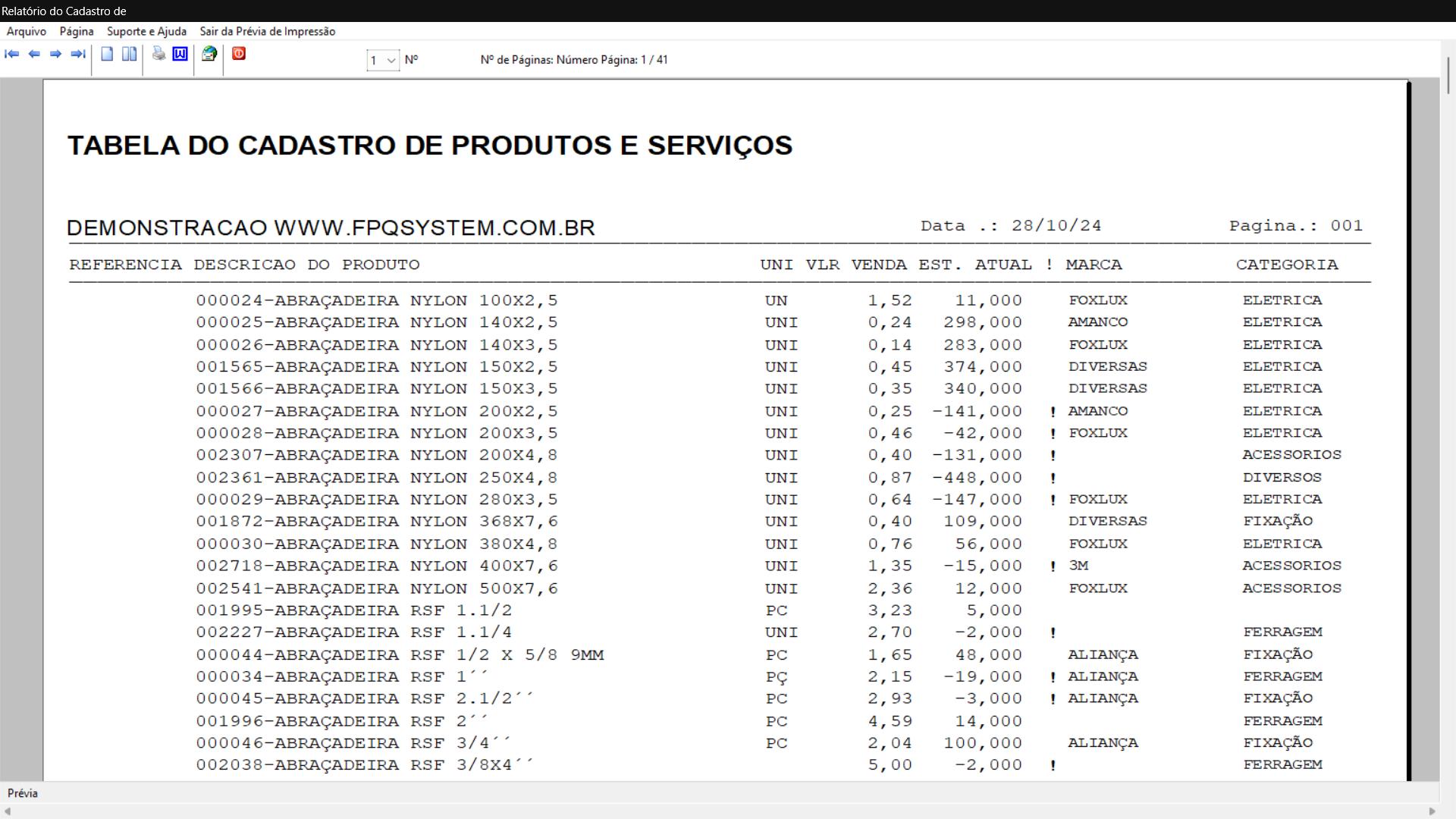Click the DESCRICAO DO PRODUTO column header
This screenshot has width=1456, height=819.
(306, 265)
